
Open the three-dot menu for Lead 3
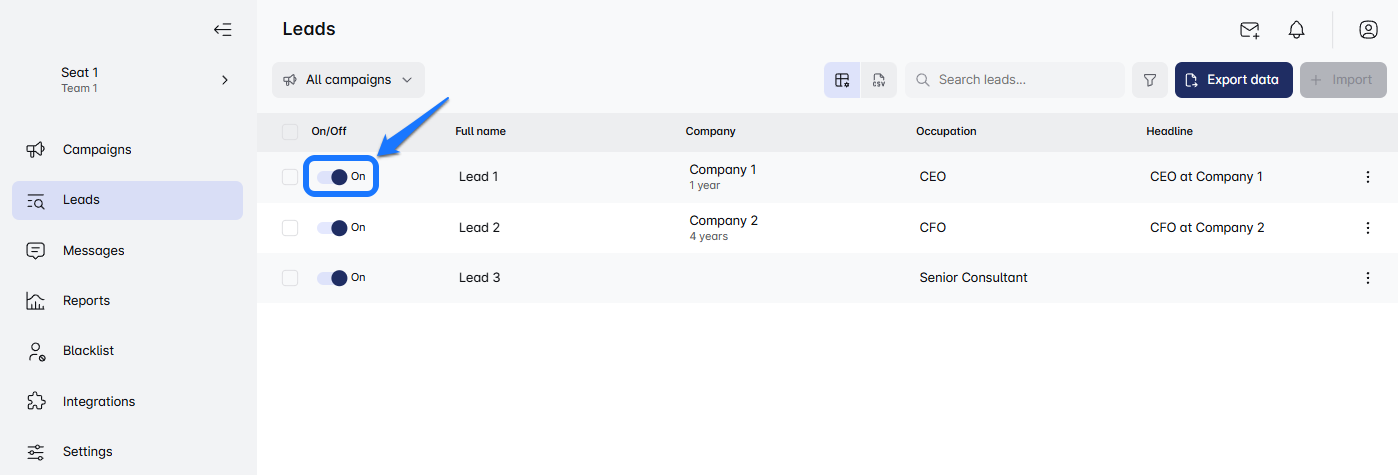1368,278
